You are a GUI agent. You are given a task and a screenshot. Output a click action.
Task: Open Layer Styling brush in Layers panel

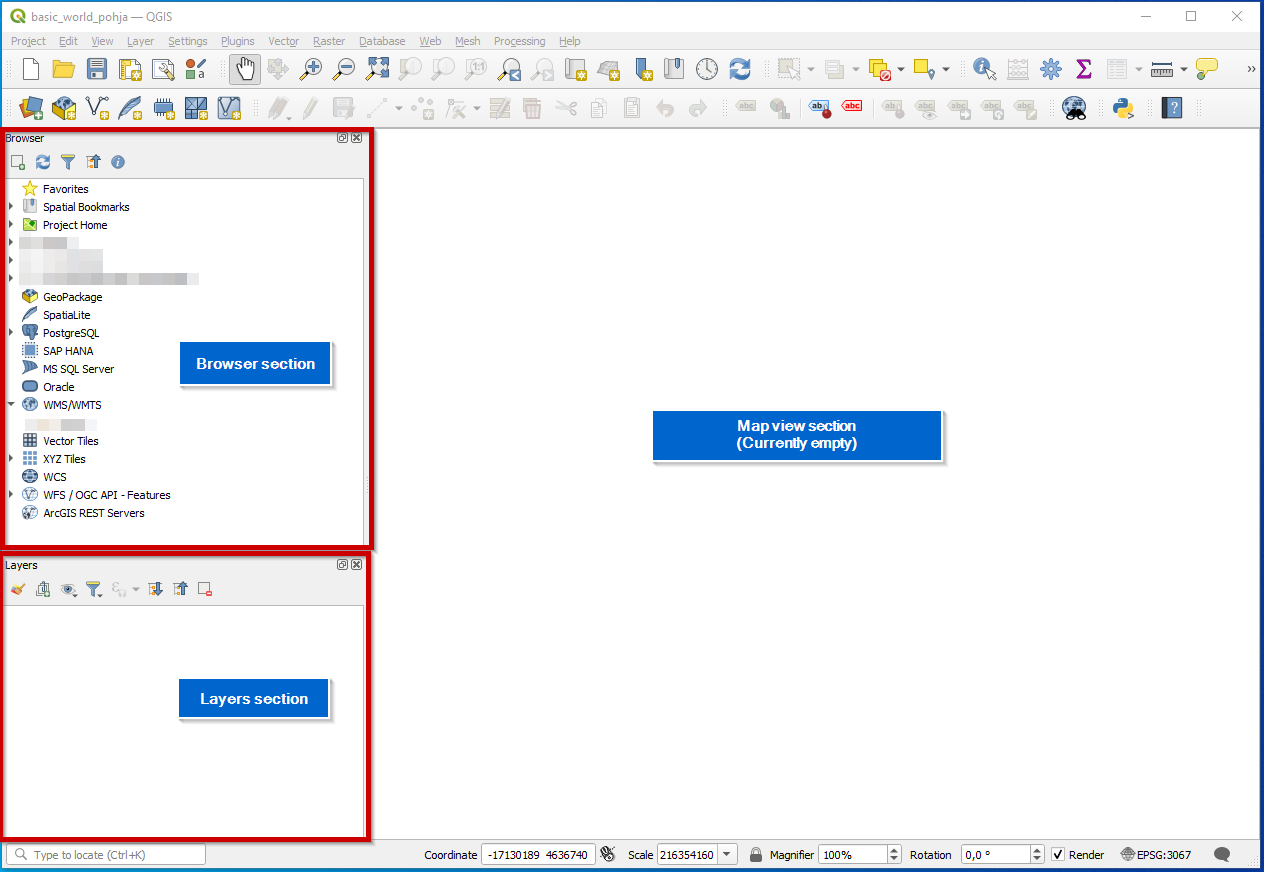click(x=18, y=590)
